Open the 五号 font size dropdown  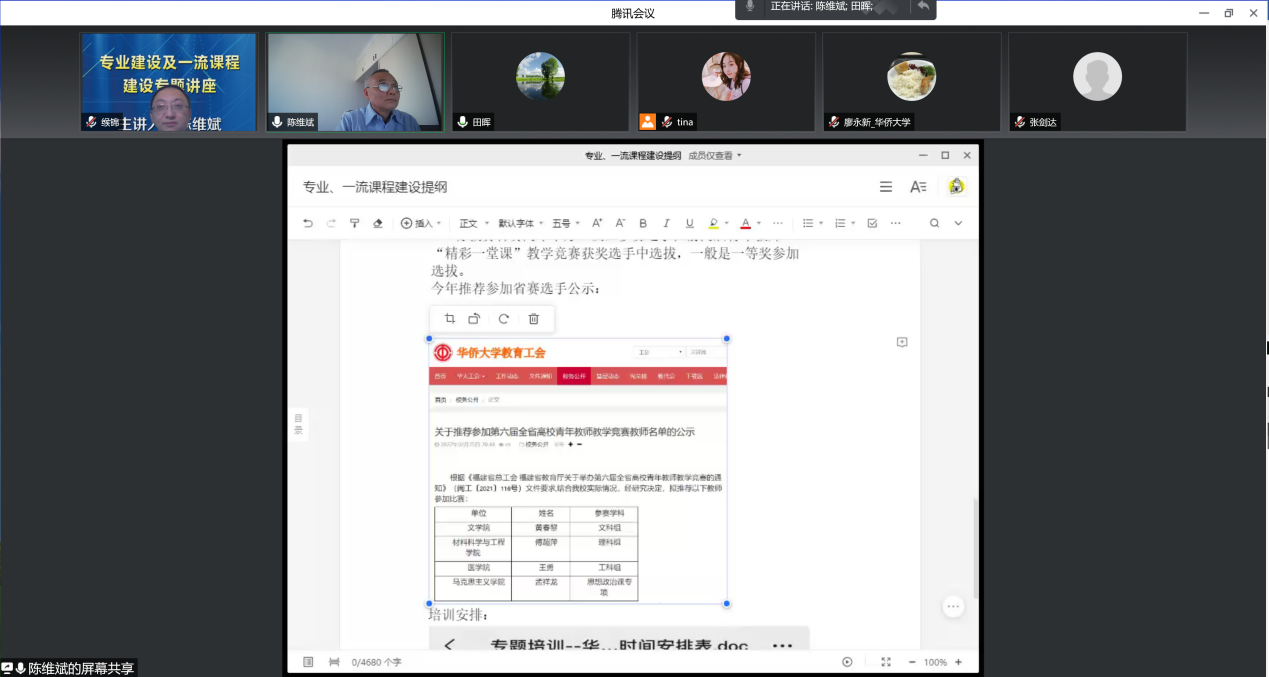[566, 223]
